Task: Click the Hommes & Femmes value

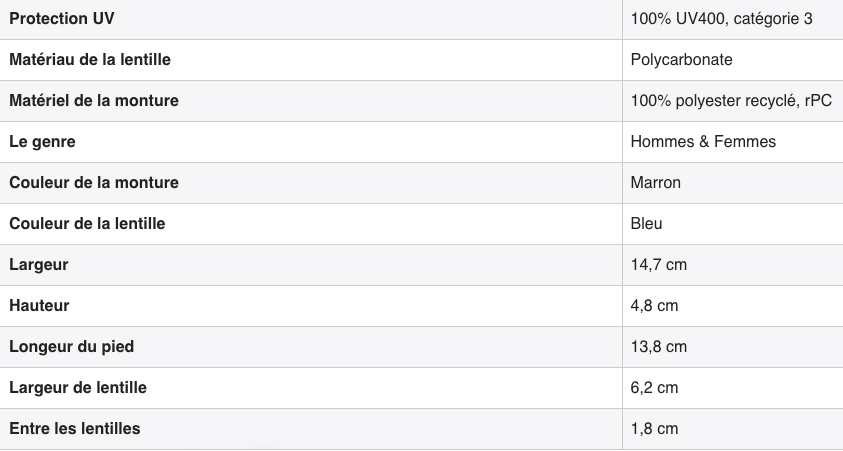Action: click(703, 142)
